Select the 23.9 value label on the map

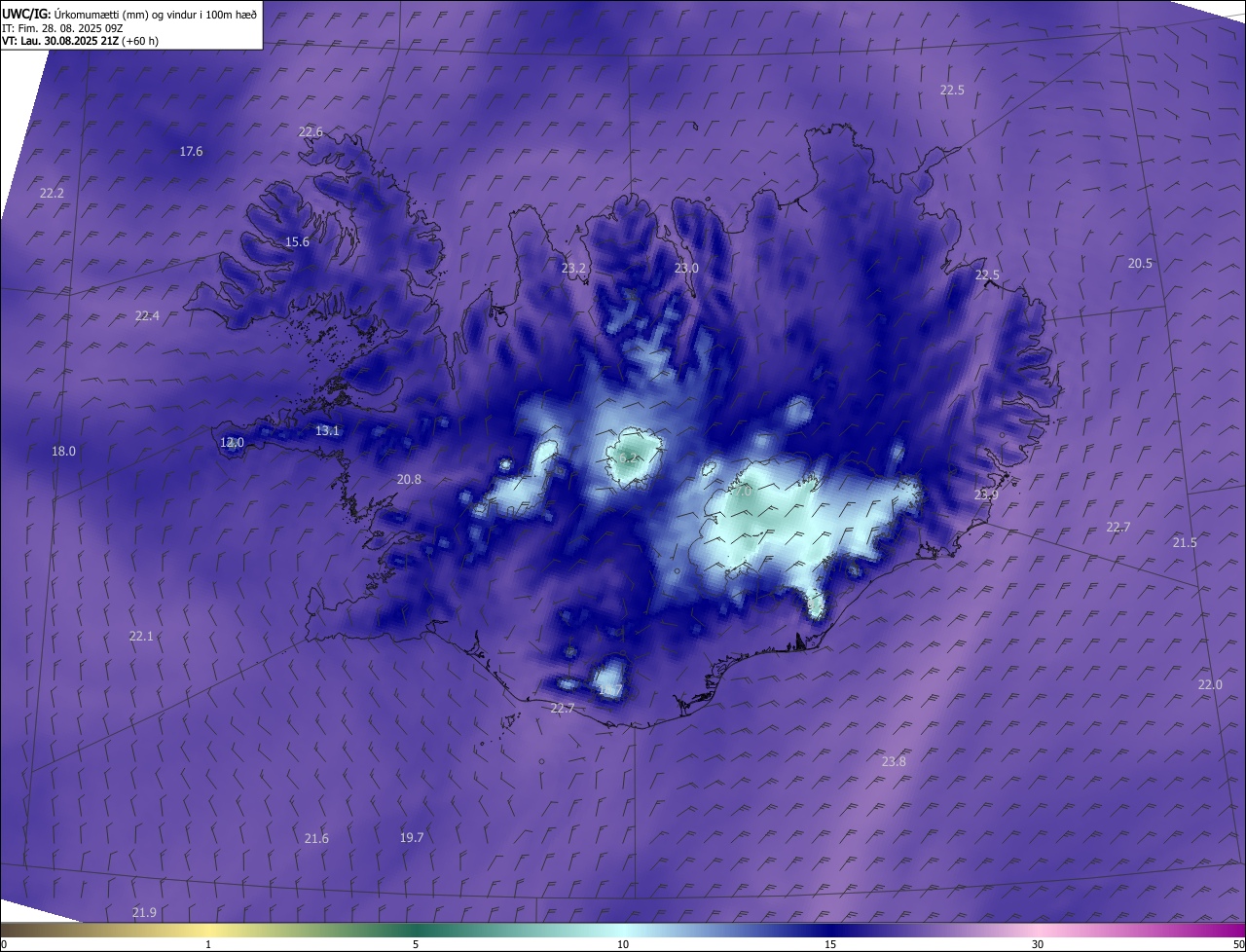986,495
